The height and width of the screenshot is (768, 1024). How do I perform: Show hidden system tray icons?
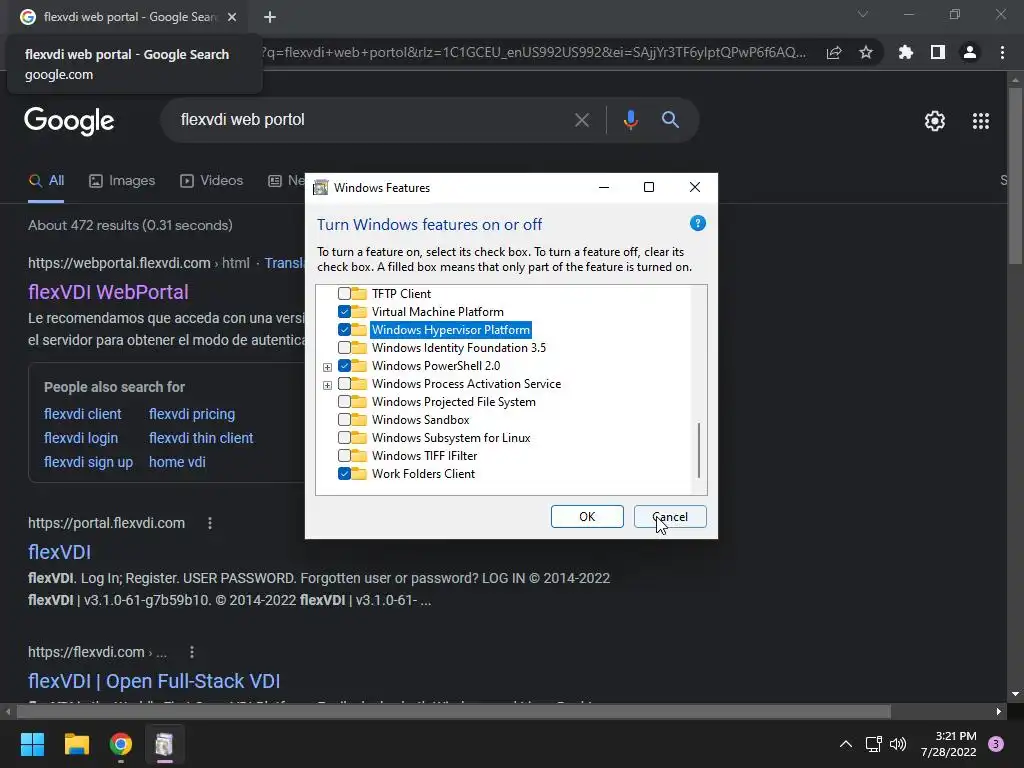point(845,744)
